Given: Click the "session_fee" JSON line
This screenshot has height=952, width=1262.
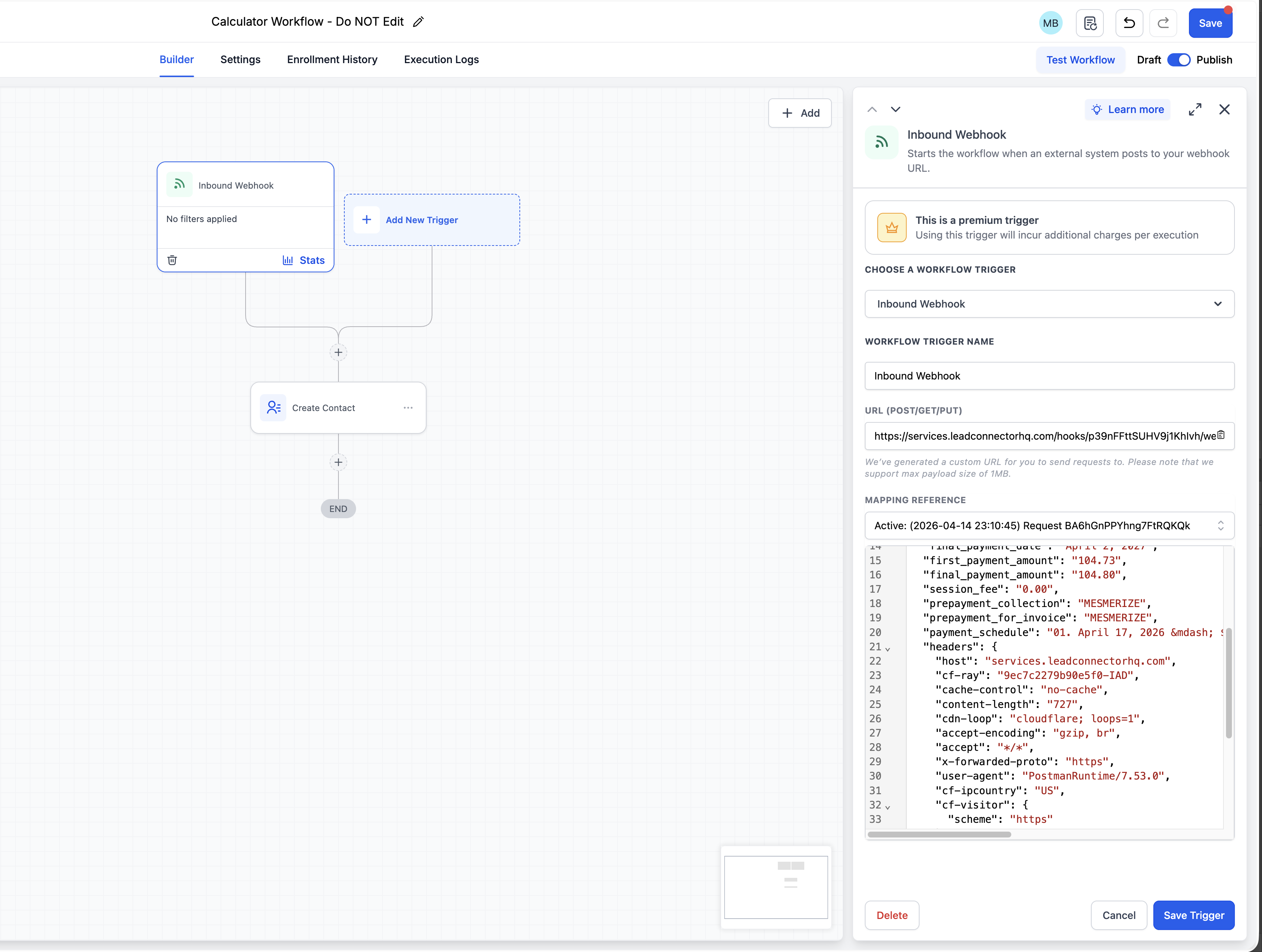Looking at the screenshot, I should click(x=990, y=589).
